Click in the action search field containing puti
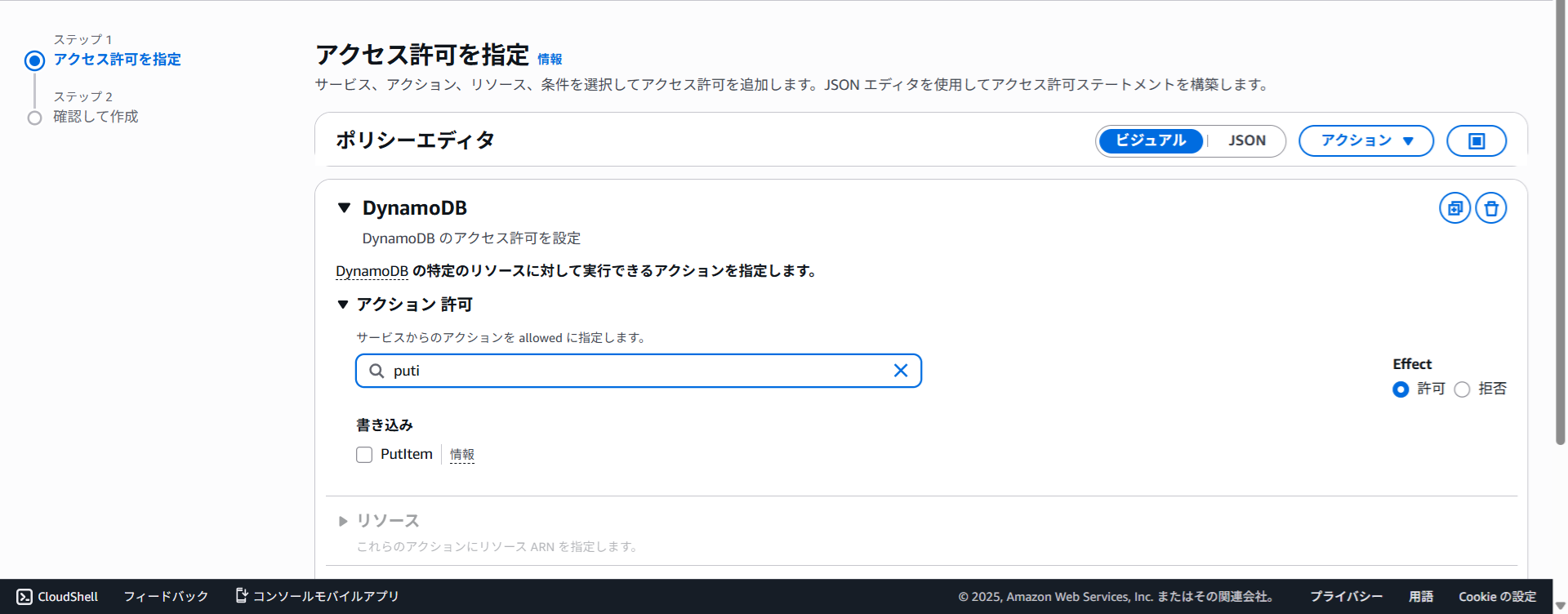Image resolution: width=1568 pixels, height=614 pixels. click(x=637, y=371)
